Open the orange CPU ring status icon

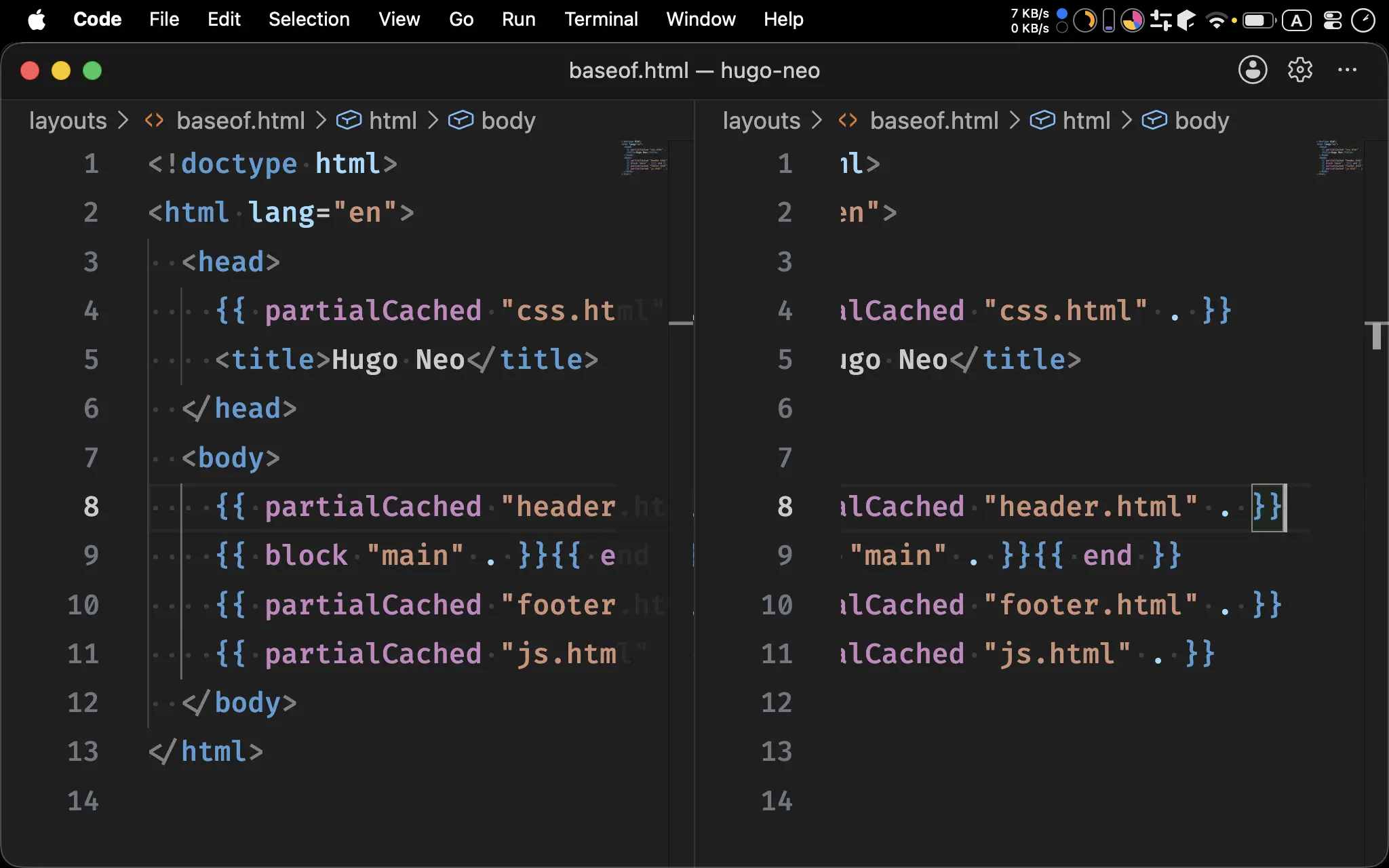1085,20
